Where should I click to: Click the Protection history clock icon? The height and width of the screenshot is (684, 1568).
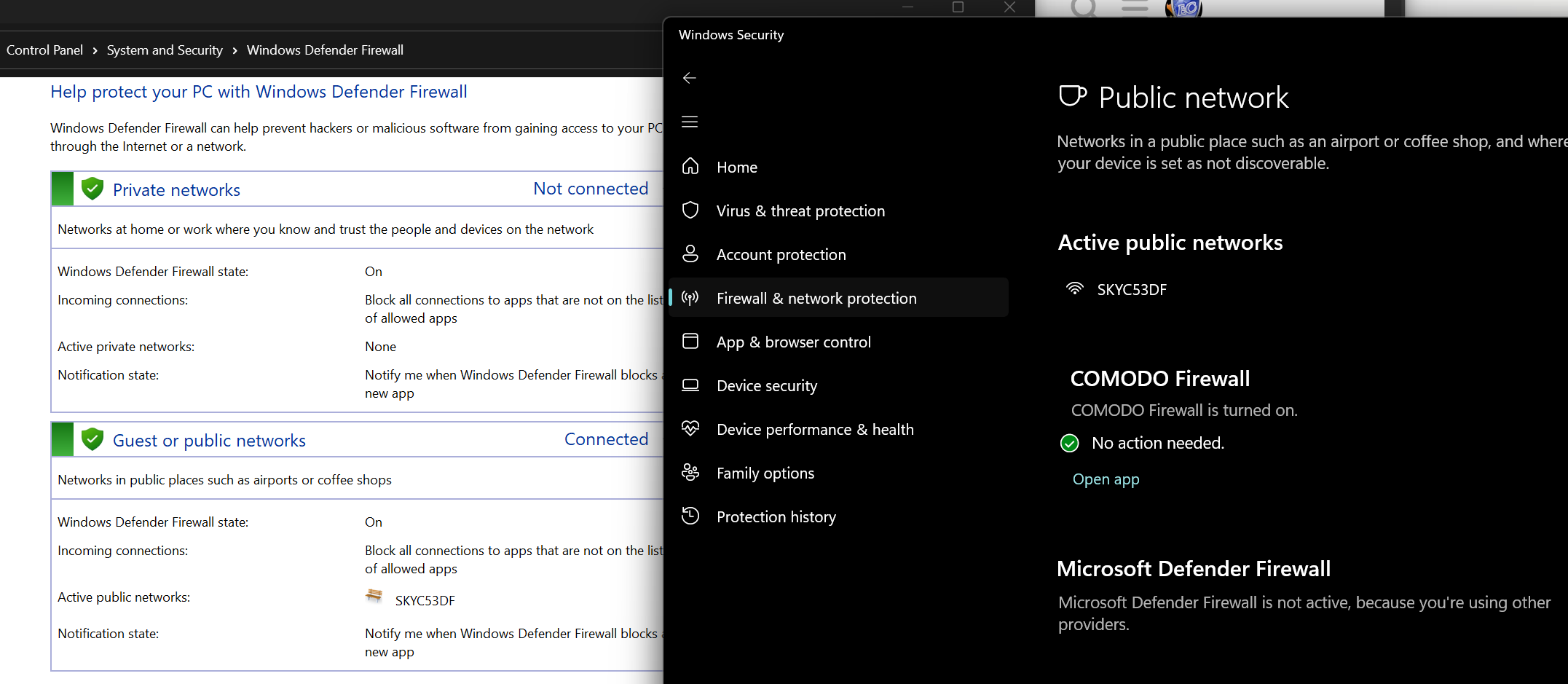(x=690, y=516)
